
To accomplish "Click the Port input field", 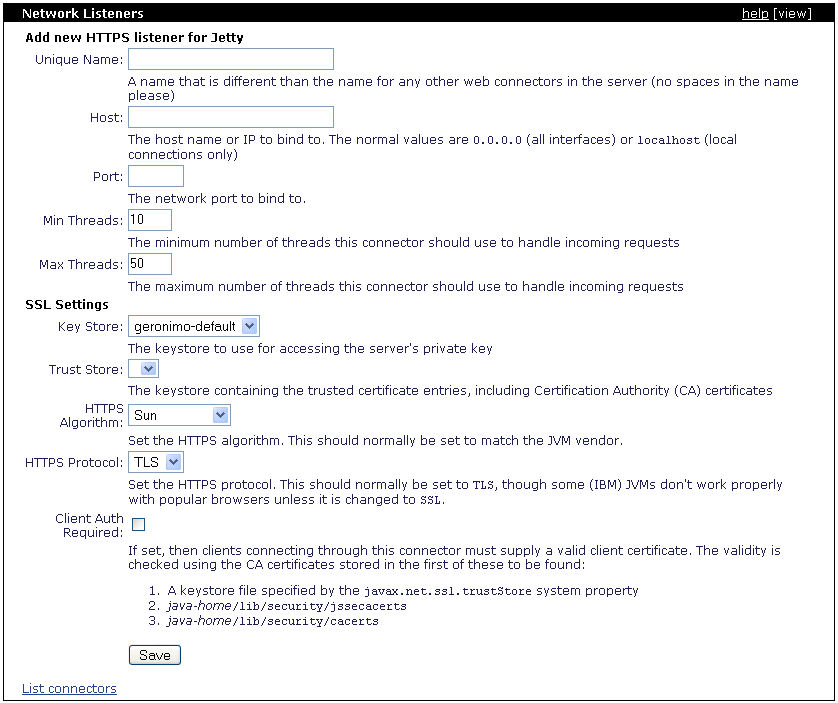I will [156, 176].
